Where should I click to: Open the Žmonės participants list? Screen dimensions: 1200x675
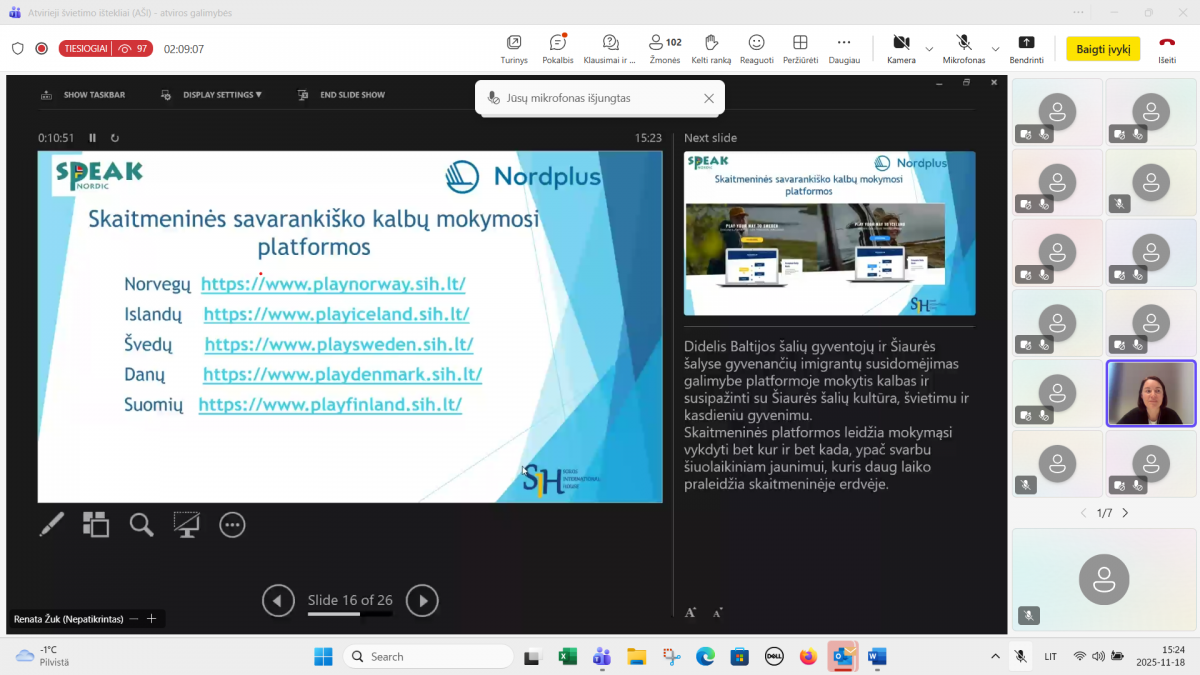tap(664, 47)
